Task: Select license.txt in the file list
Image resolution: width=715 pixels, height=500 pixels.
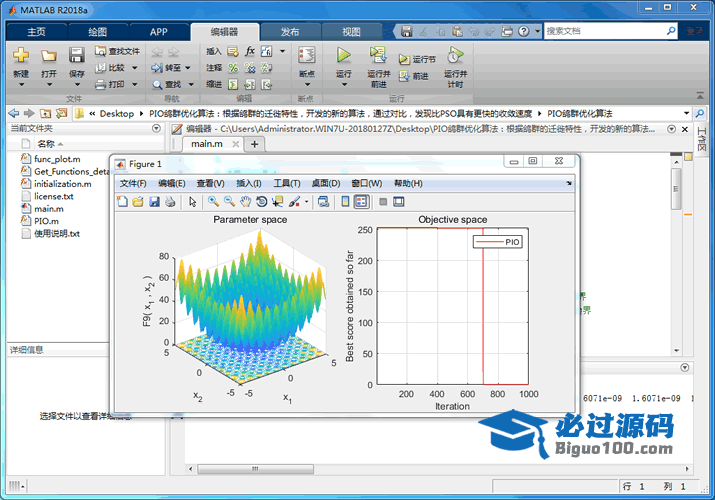Action: click(x=54, y=196)
